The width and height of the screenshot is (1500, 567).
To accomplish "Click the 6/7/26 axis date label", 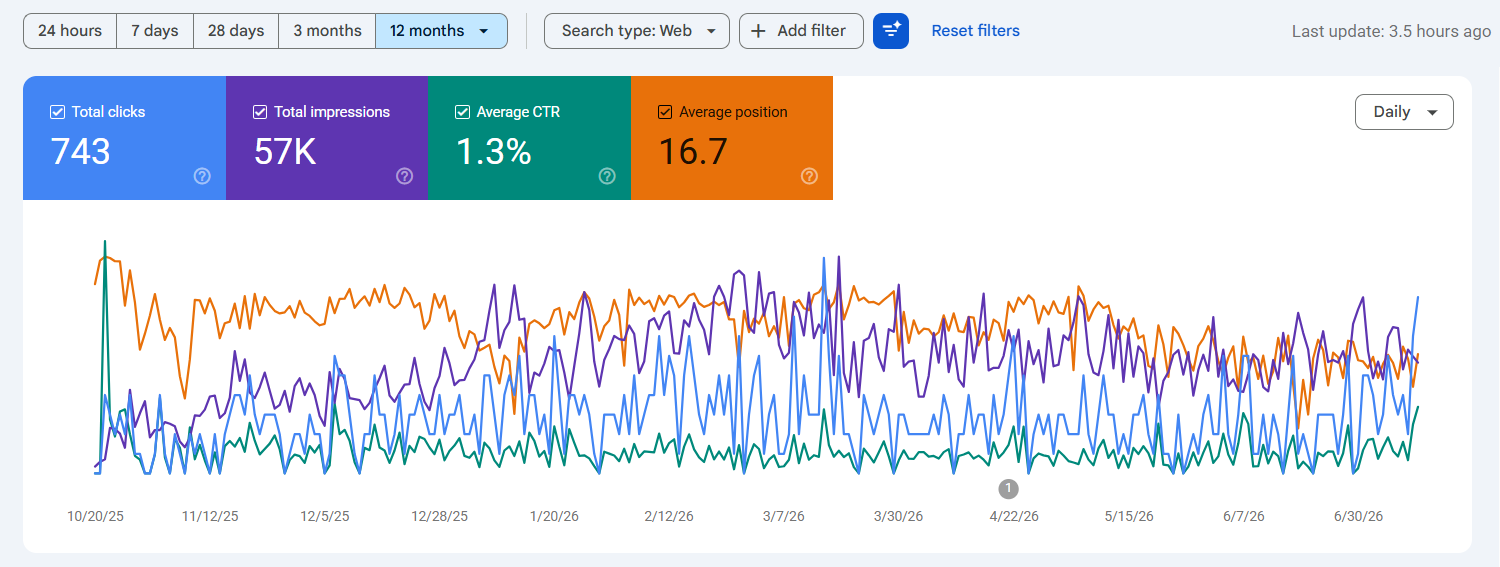I will point(1243,516).
